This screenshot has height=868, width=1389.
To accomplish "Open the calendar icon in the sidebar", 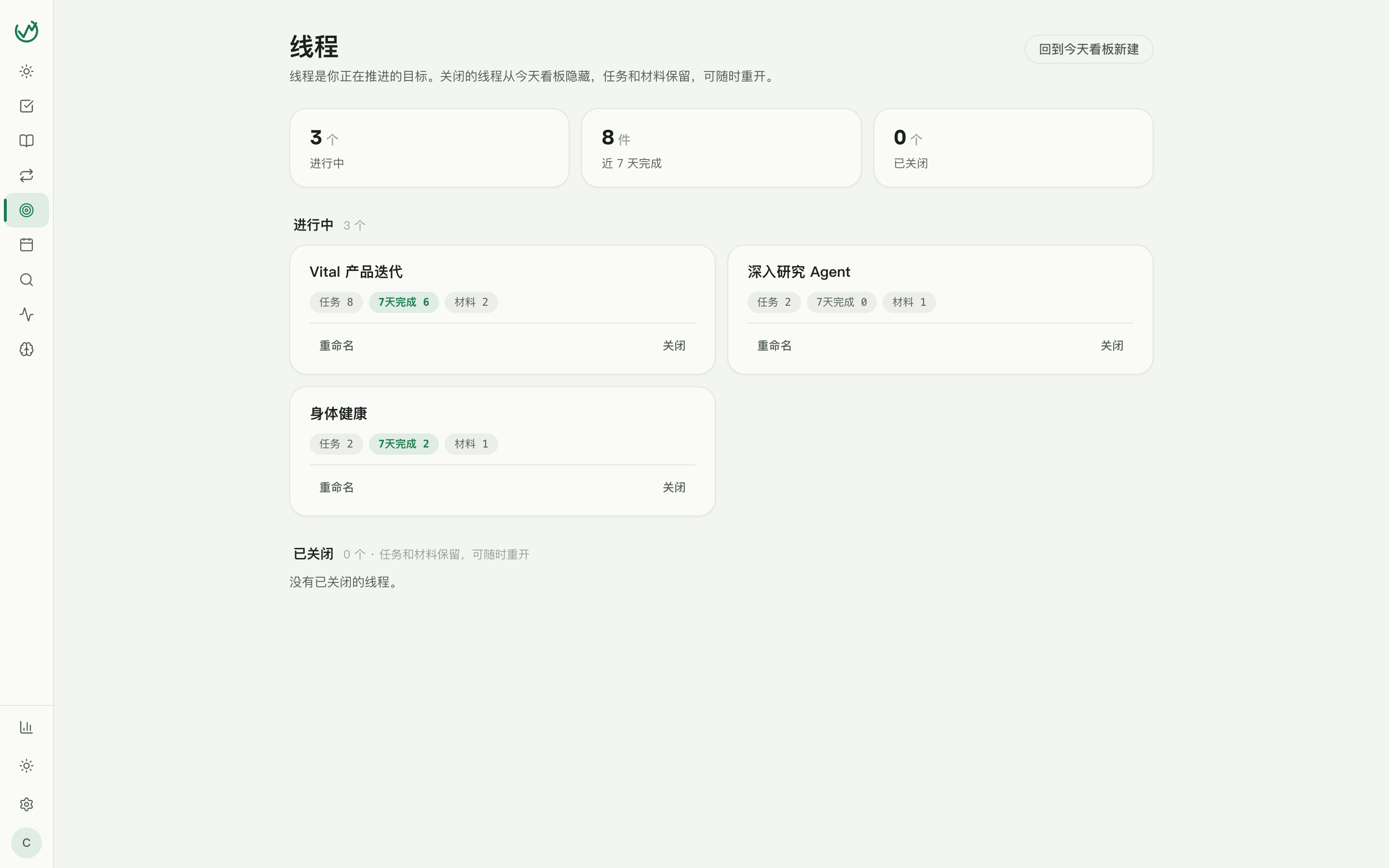I will [x=27, y=245].
